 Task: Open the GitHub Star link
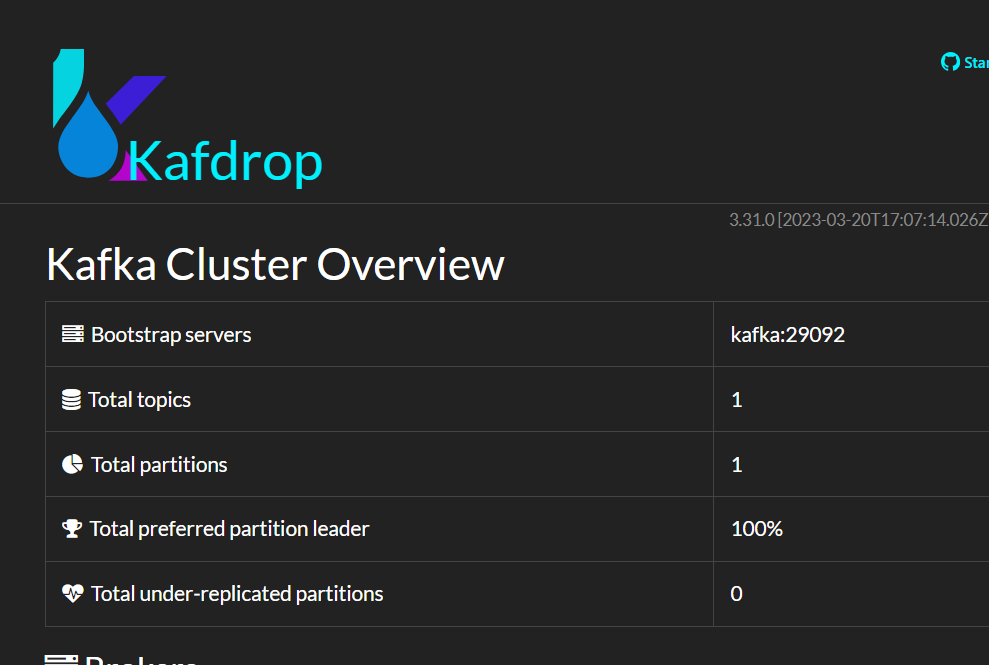point(965,62)
